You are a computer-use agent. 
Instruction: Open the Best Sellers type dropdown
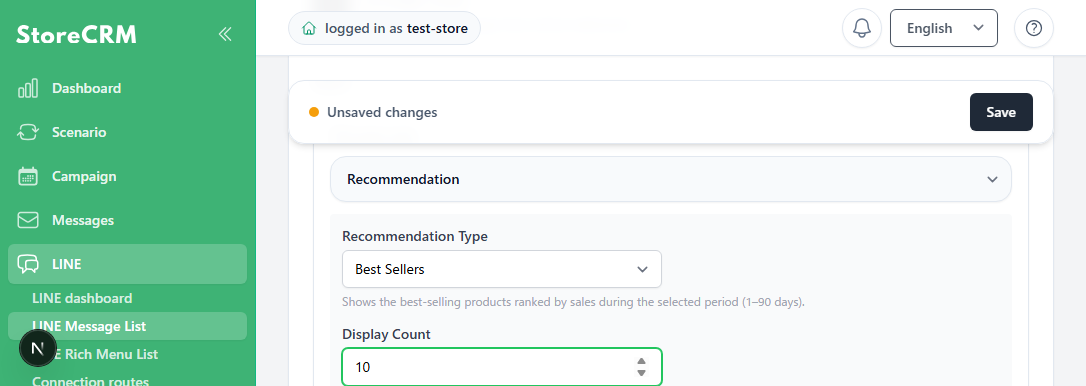tap(501, 269)
